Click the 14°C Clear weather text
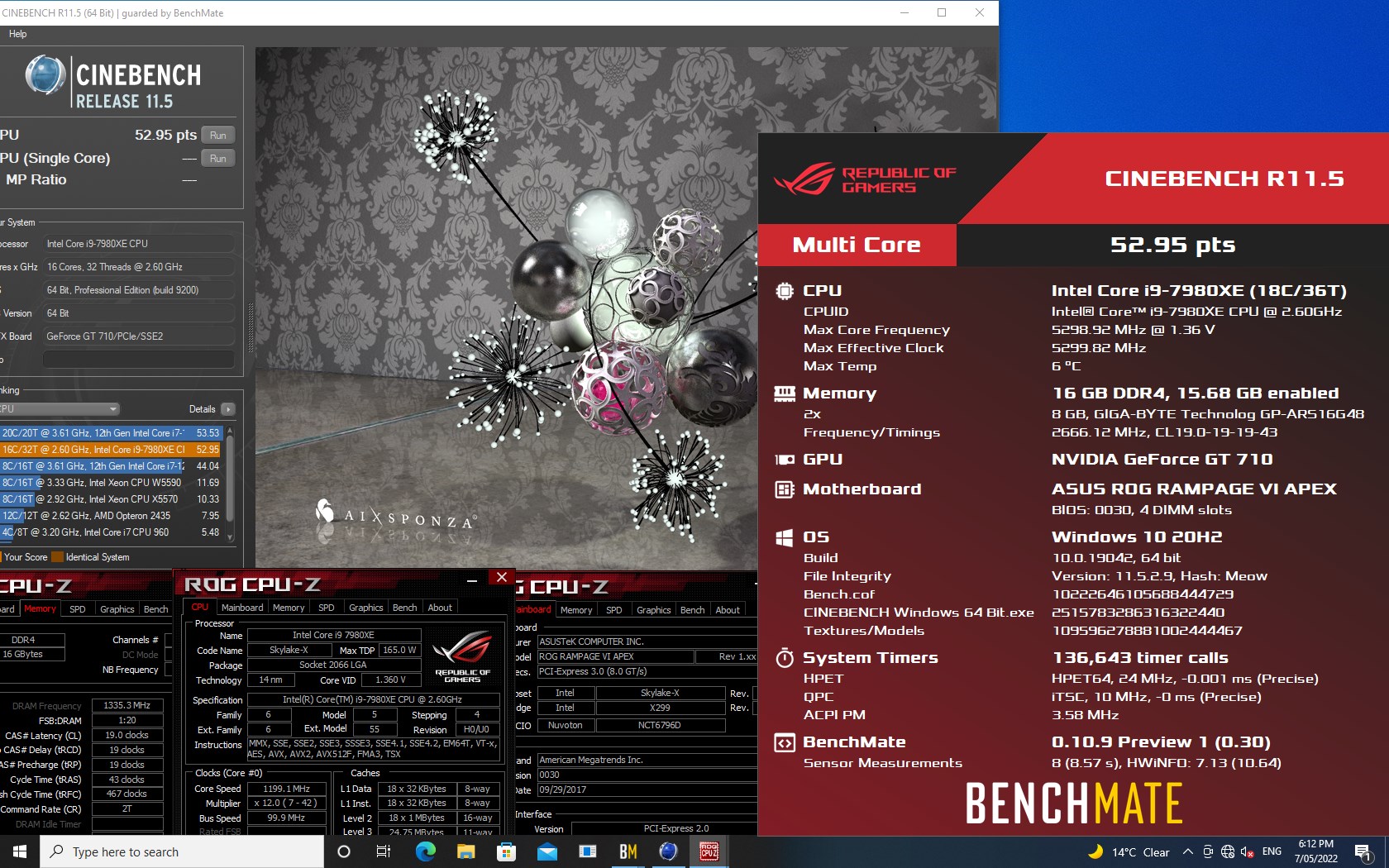 tap(1140, 852)
